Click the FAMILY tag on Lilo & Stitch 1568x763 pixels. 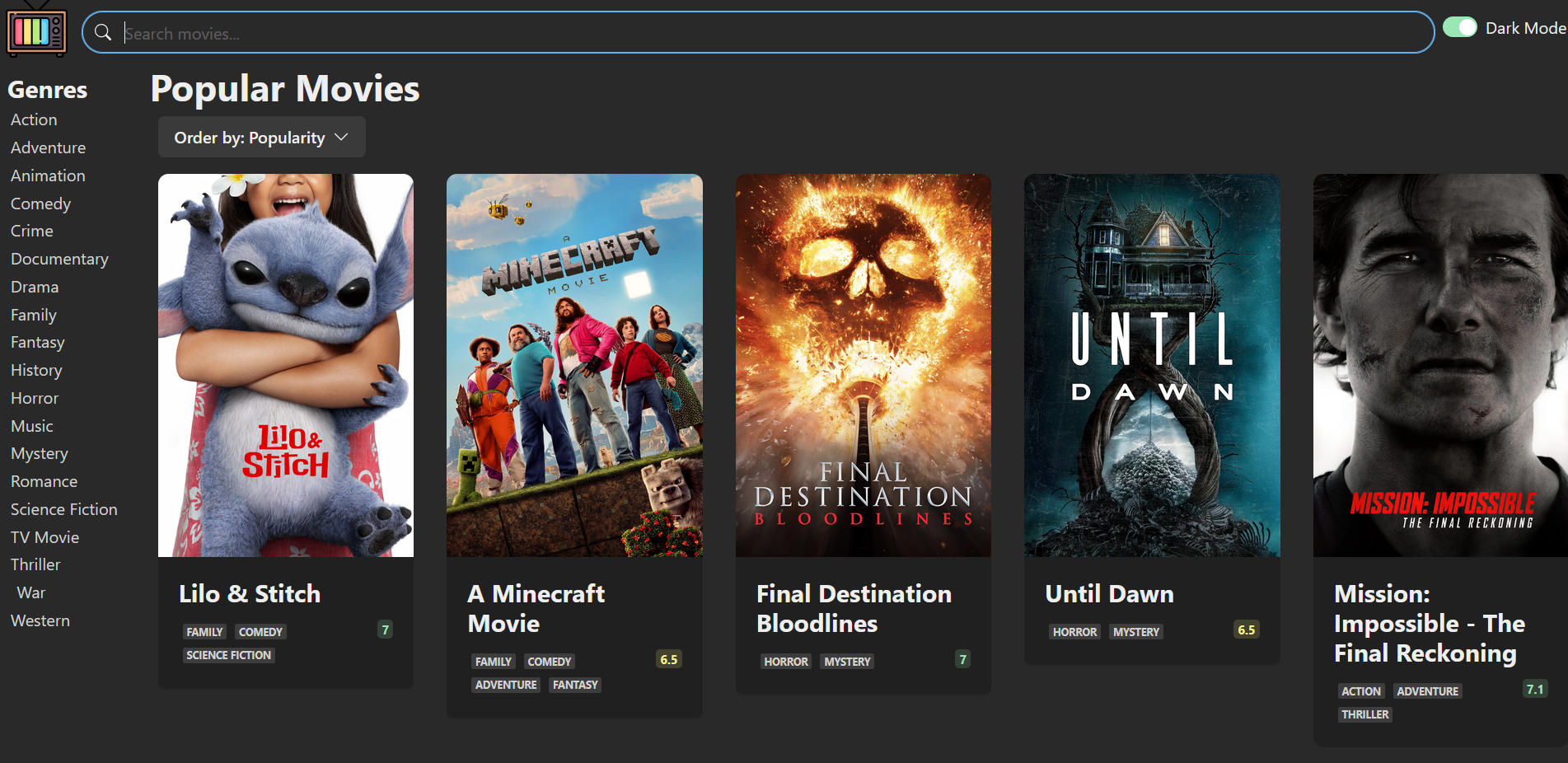[x=204, y=632]
